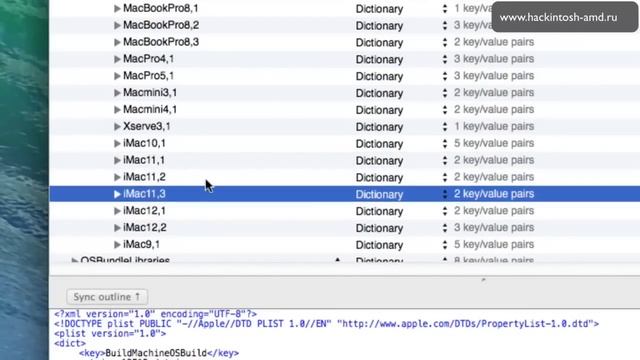Expand the MacBookPro8,1 dictionary
640x360 pixels.
tap(117, 8)
